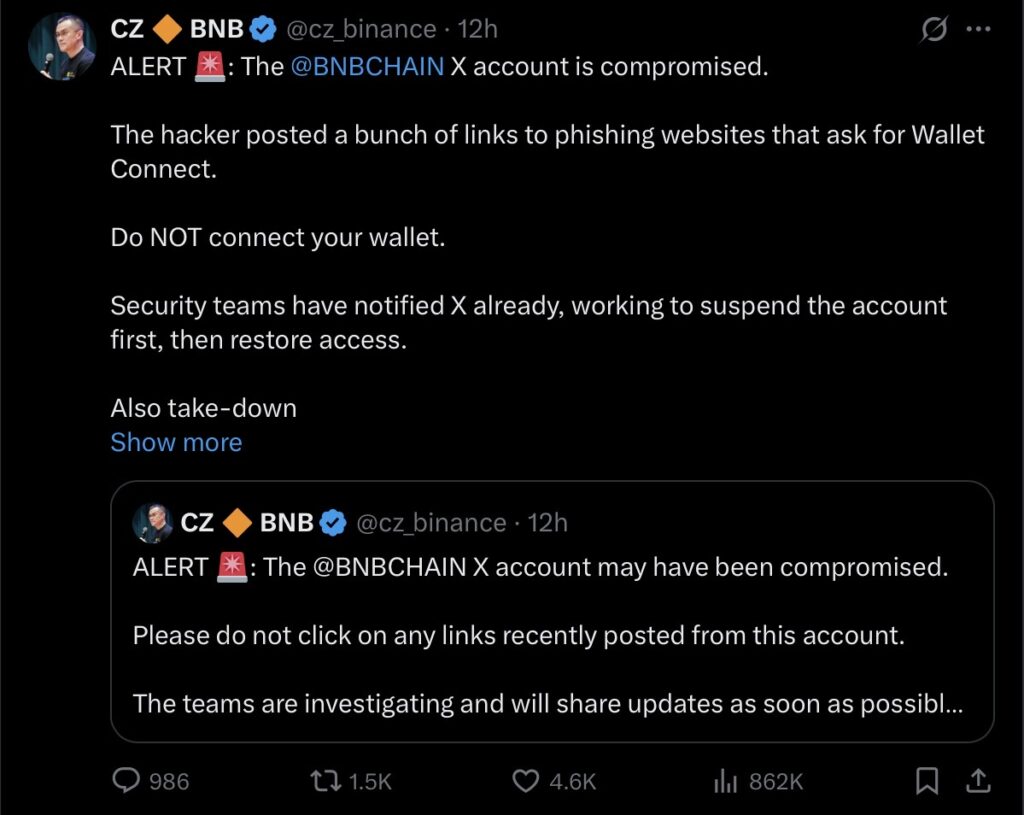Click the 12h timestamp in quoted tweet
Image resolution: width=1024 pixels, height=815 pixels.
point(547,523)
